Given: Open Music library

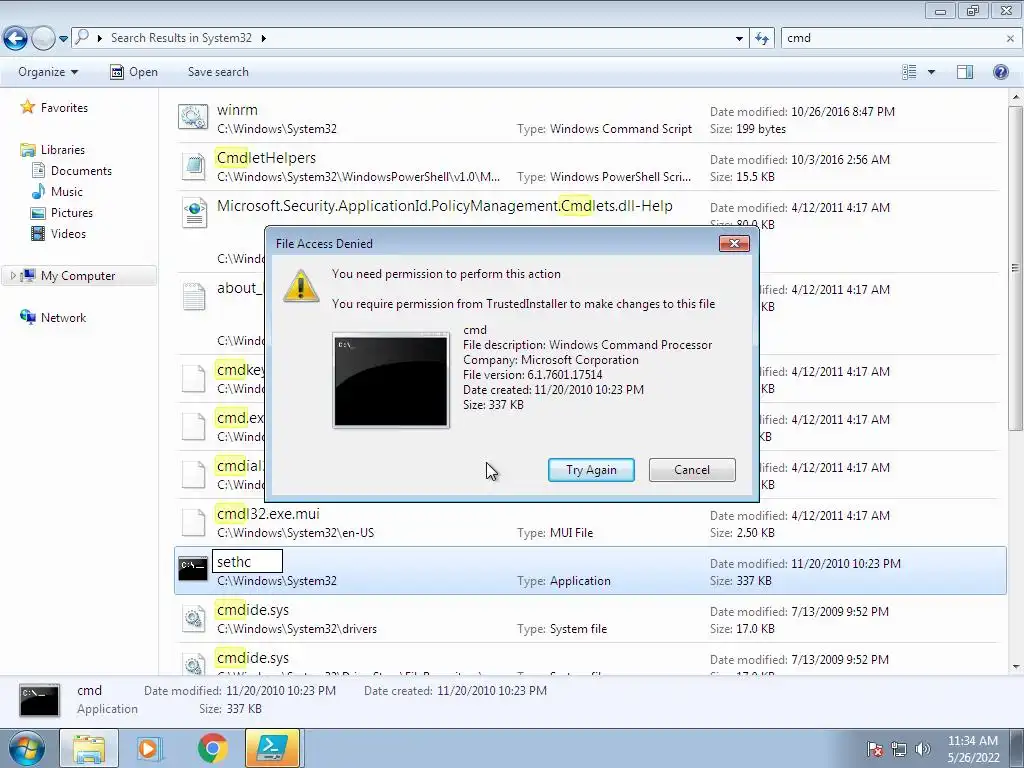Looking at the screenshot, I should (x=67, y=191).
